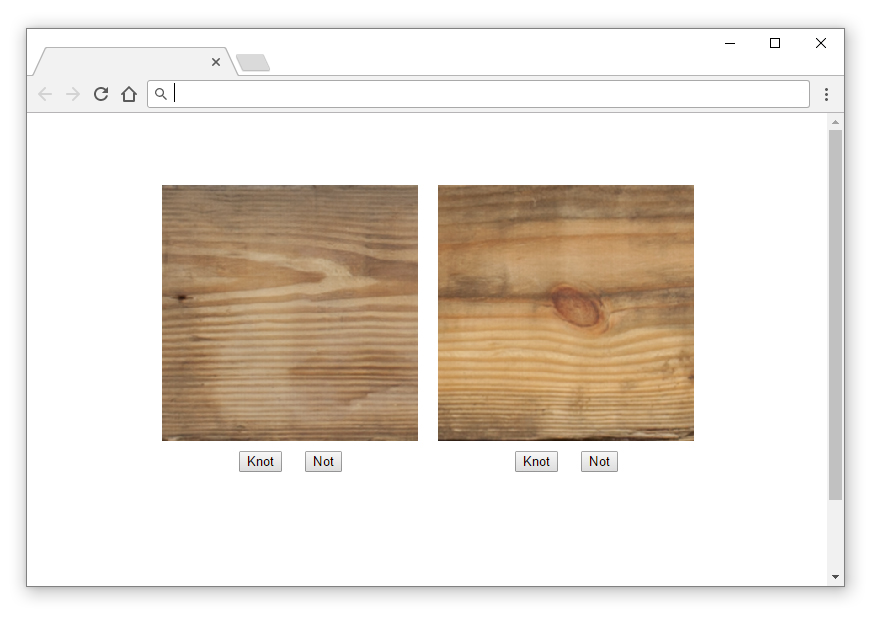Click the oval knot in the right wood image
Image resolution: width=870 pixels, height=618 pixels.
577,307
